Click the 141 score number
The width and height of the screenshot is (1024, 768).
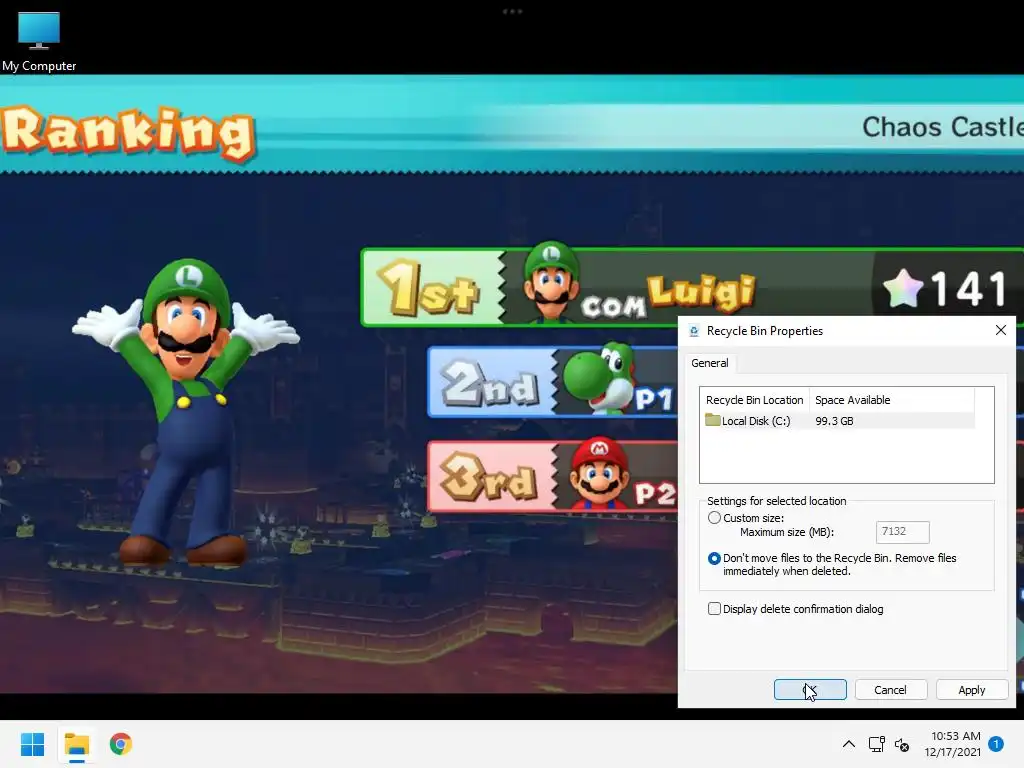[968, 289]
